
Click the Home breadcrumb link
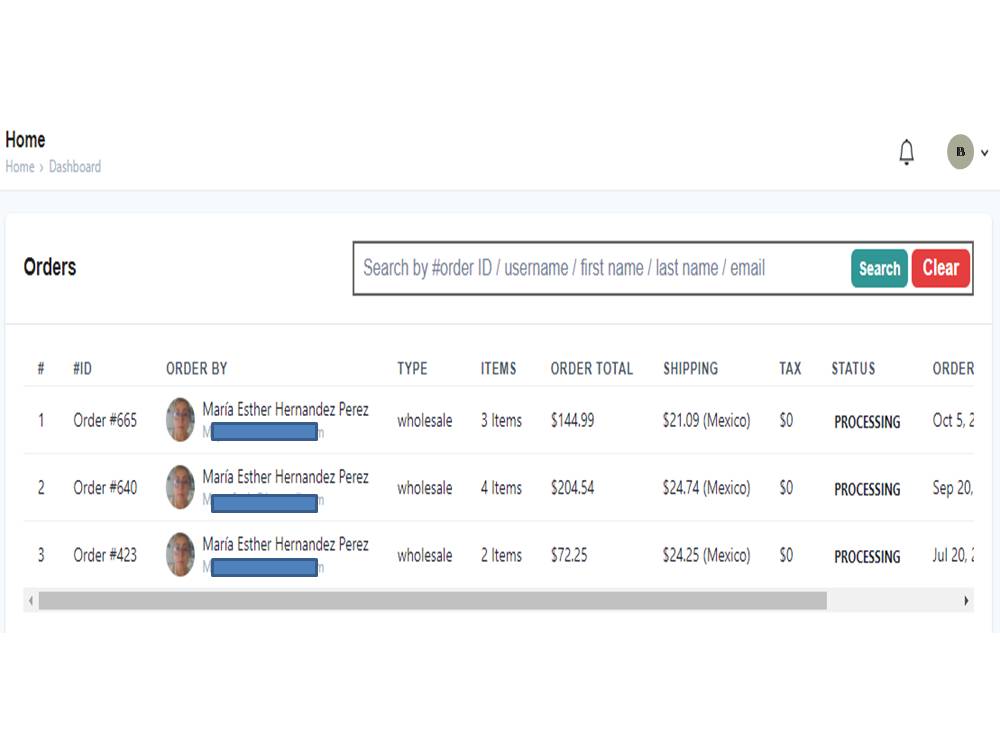[x=20, y=167]
